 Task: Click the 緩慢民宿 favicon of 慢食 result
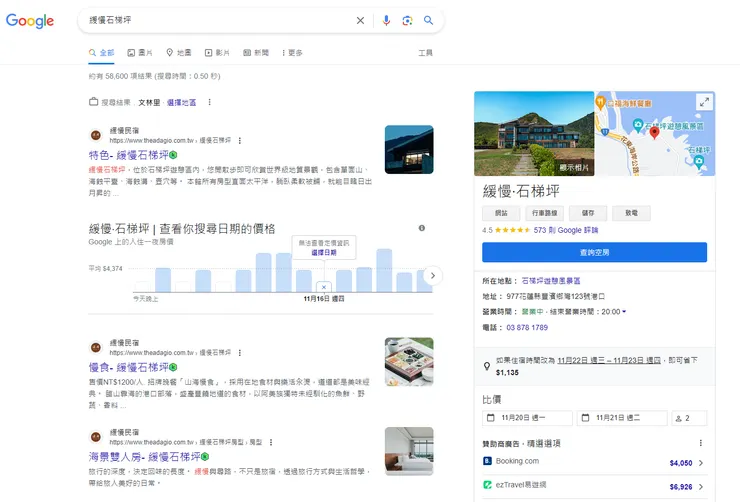pyautogui.click(x=96, y=348)
